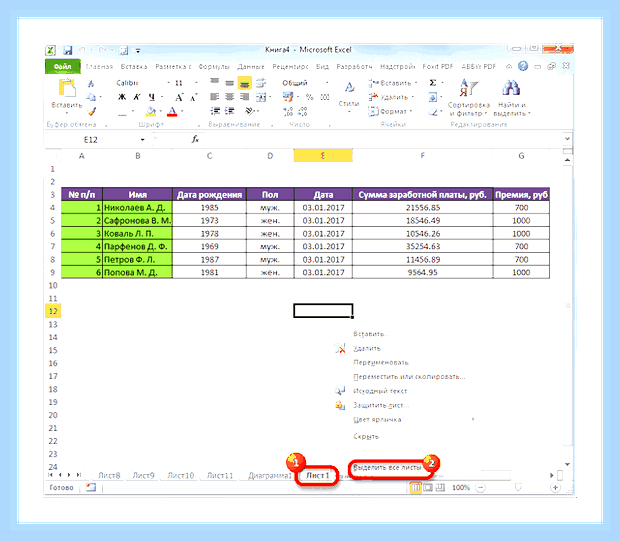Screen dimensions: 620x541
Task: Click the text orientation icon
Action: pyautogui.click(x=250, y=112)
